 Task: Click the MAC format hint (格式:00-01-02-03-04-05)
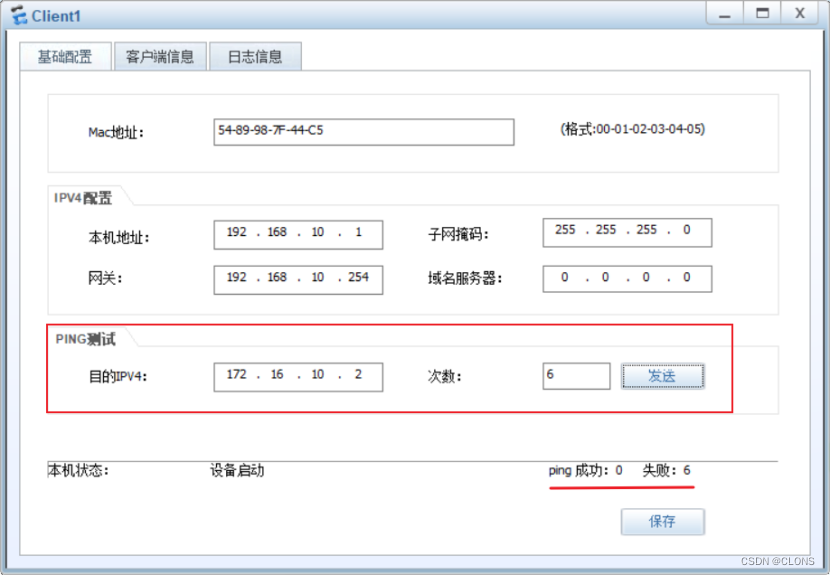point(633,129)
